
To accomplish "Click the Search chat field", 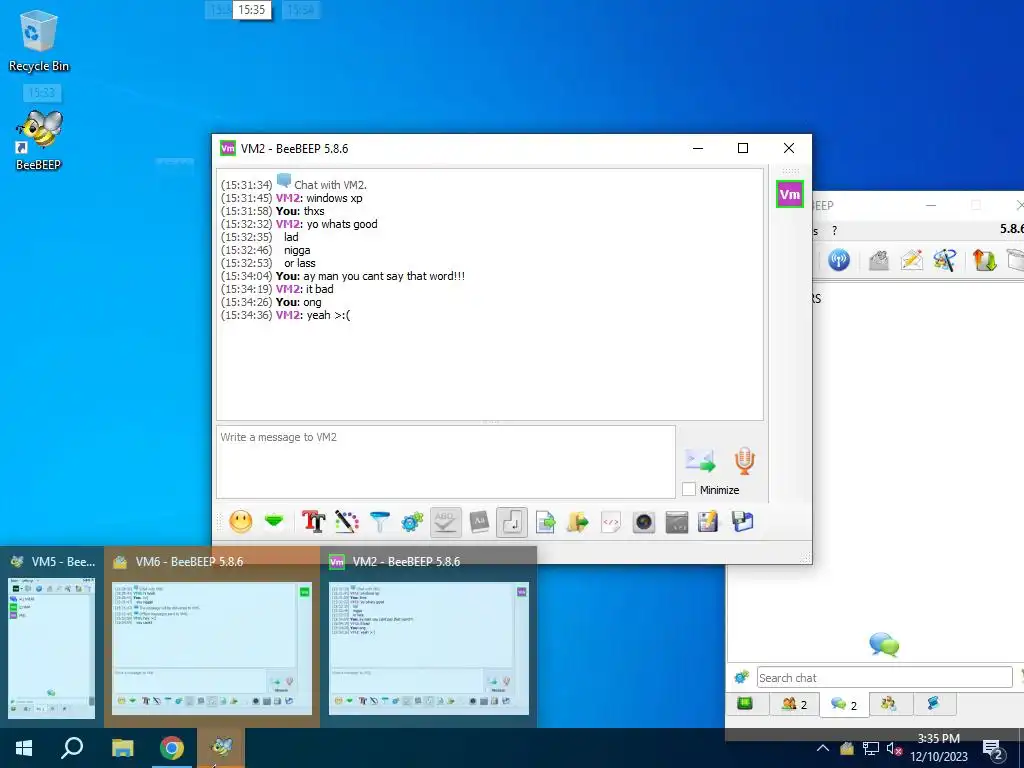I will point(884,678).
